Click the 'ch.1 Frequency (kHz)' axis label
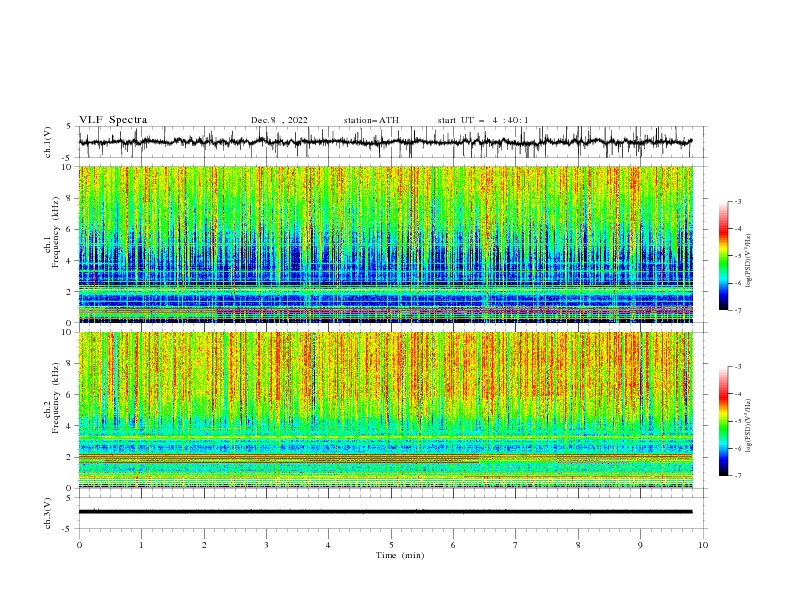 (x=53, y=232)
